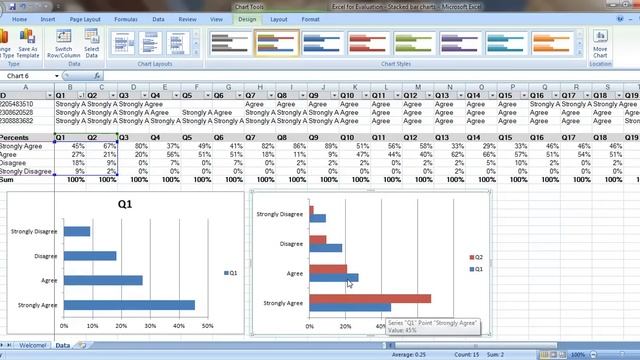Click the cell showing 45% under Q1
The height and width of the screenshot is (360, 640).
(70, 146)
